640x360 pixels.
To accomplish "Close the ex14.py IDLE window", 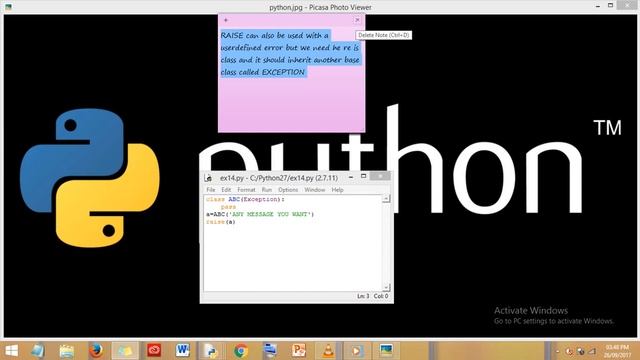I will pos(380,176).
